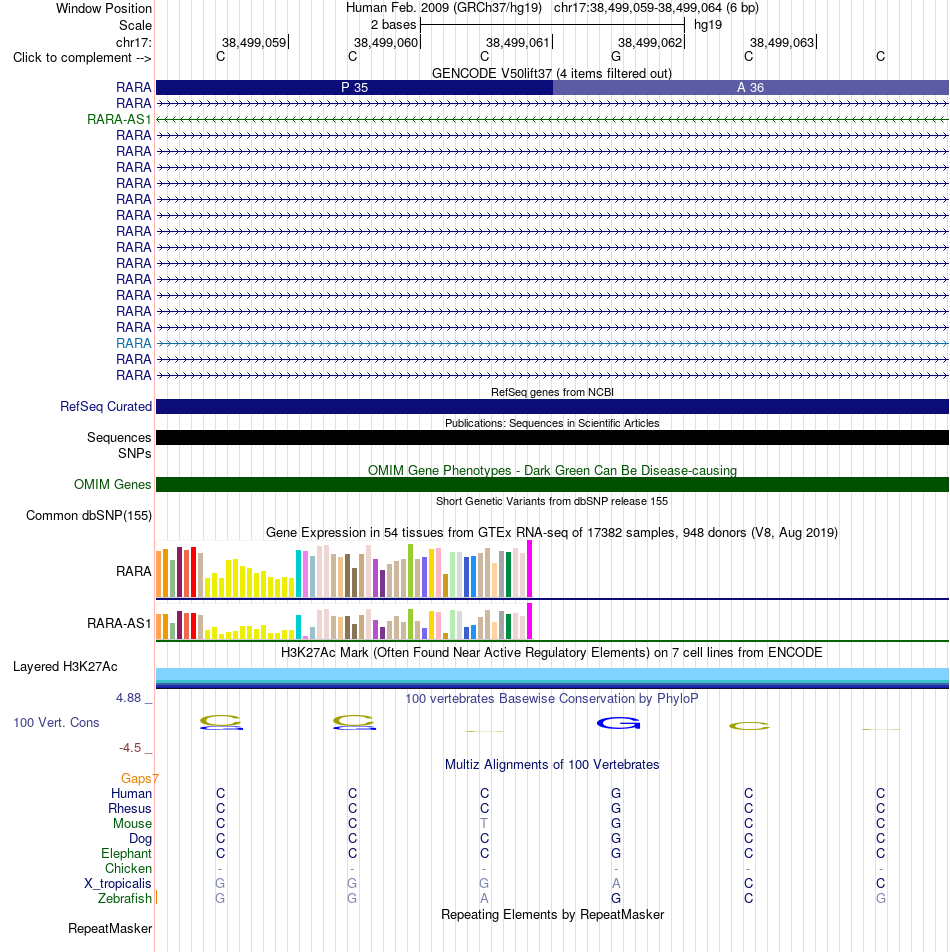Click coordinate label 38,499,060 on the ruler
This screenshot has width=950, height=952.
pos(386,42)
